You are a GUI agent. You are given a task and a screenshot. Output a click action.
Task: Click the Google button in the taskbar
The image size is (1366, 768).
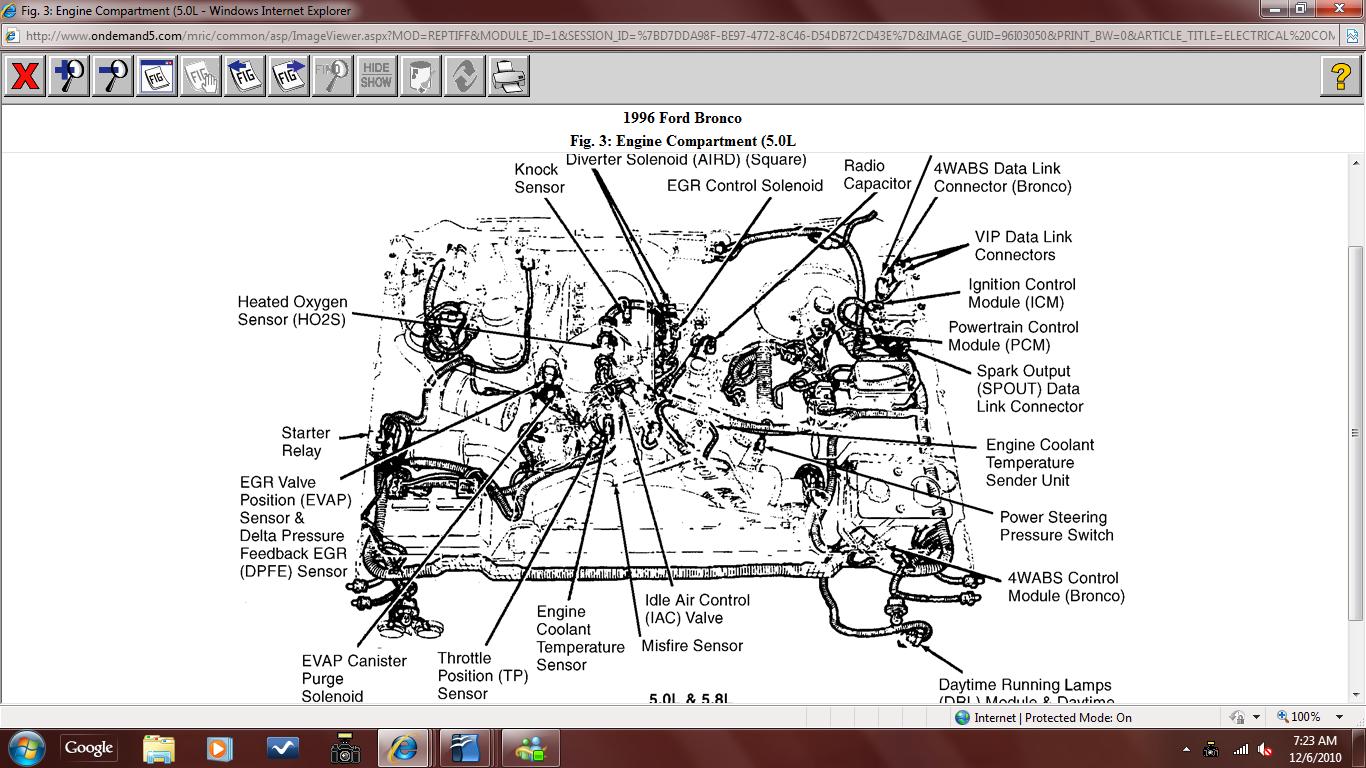click(89, 748)
